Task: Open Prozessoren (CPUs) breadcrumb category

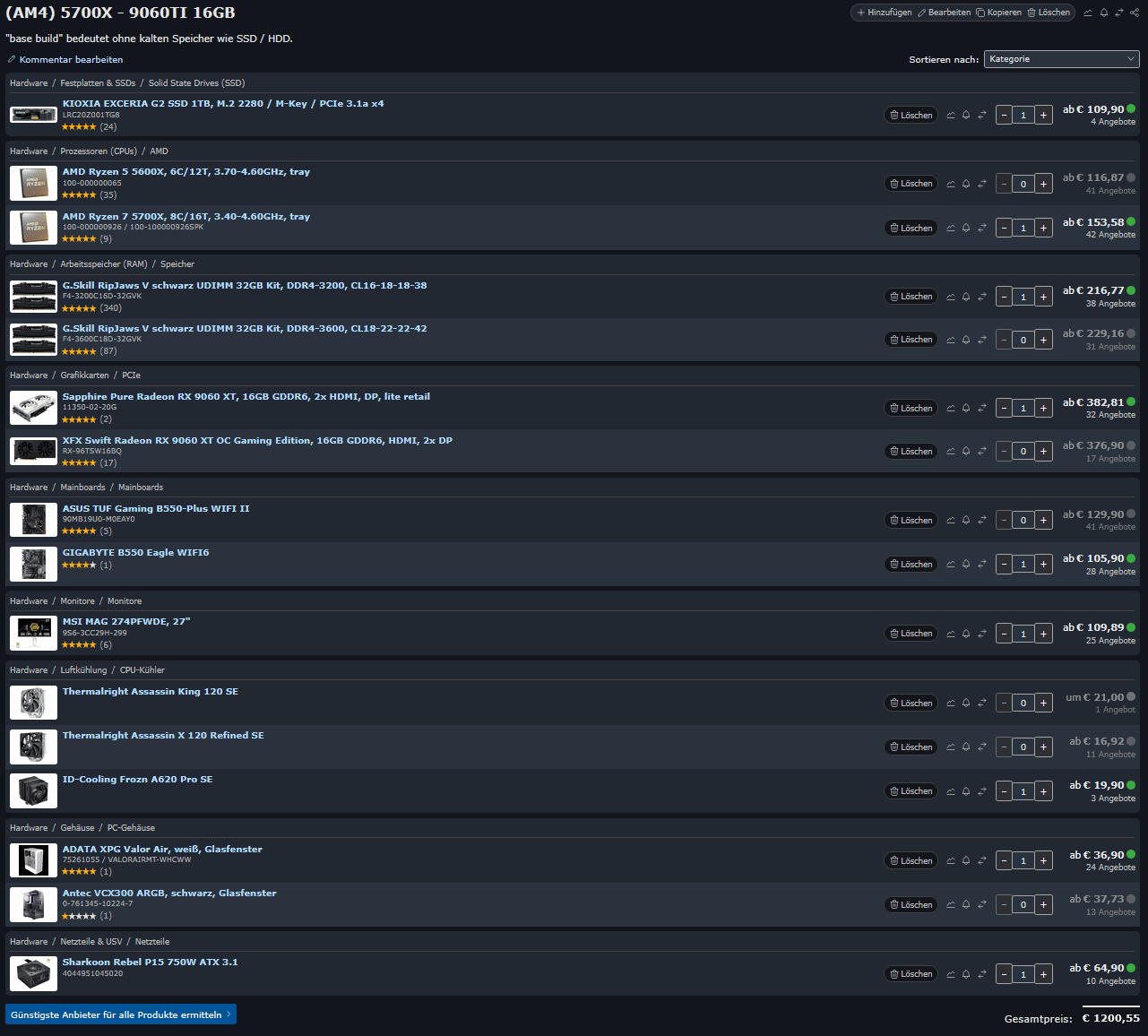Action: [99, 151]
